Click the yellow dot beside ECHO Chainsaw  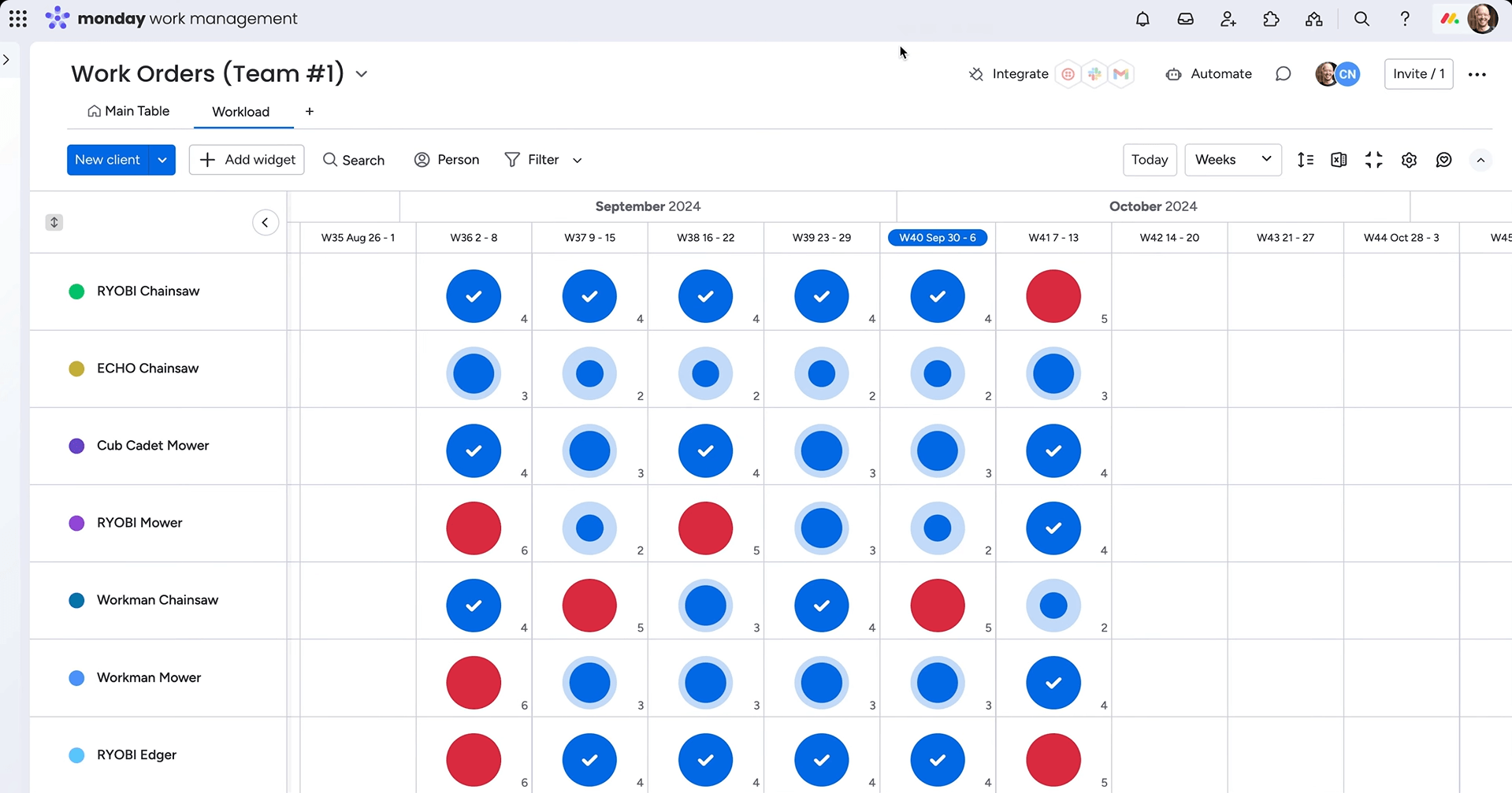click(x=76, y=369)
